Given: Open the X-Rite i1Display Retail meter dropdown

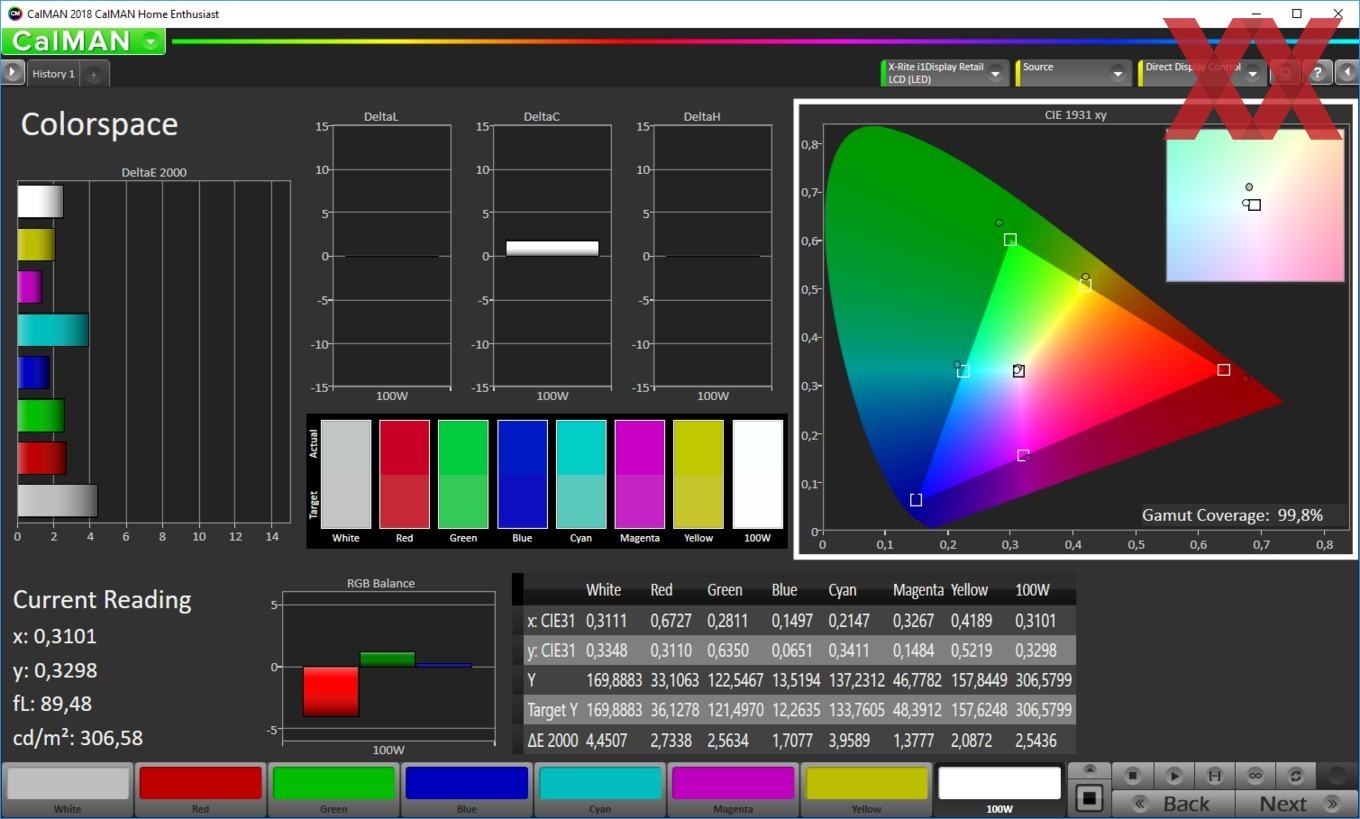Looking at the screenshot, I should pyautogui.click(x=944, y=73).
